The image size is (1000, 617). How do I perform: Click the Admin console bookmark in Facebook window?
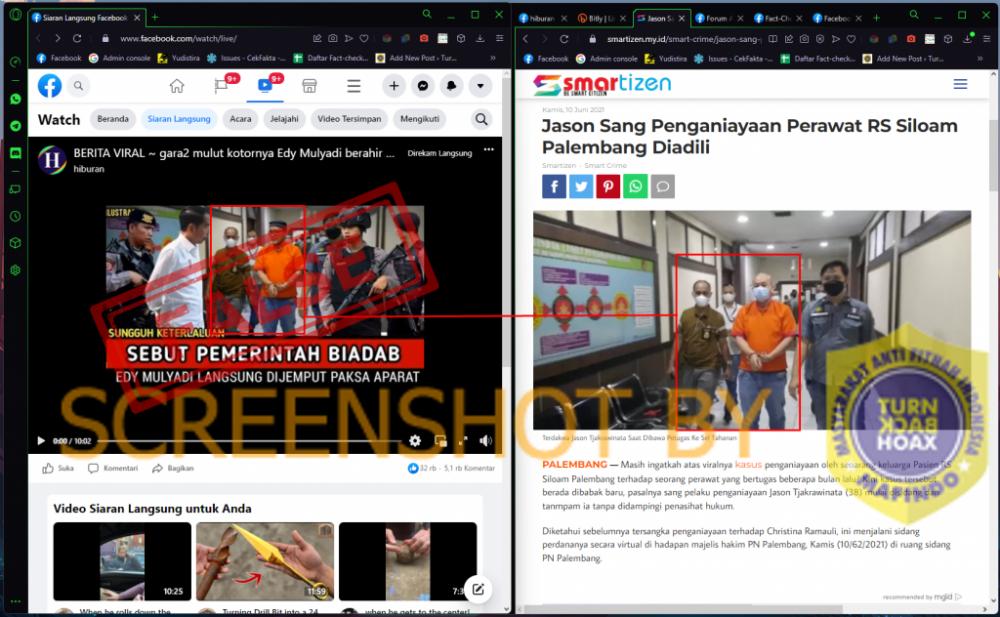[x=119, y=58]
